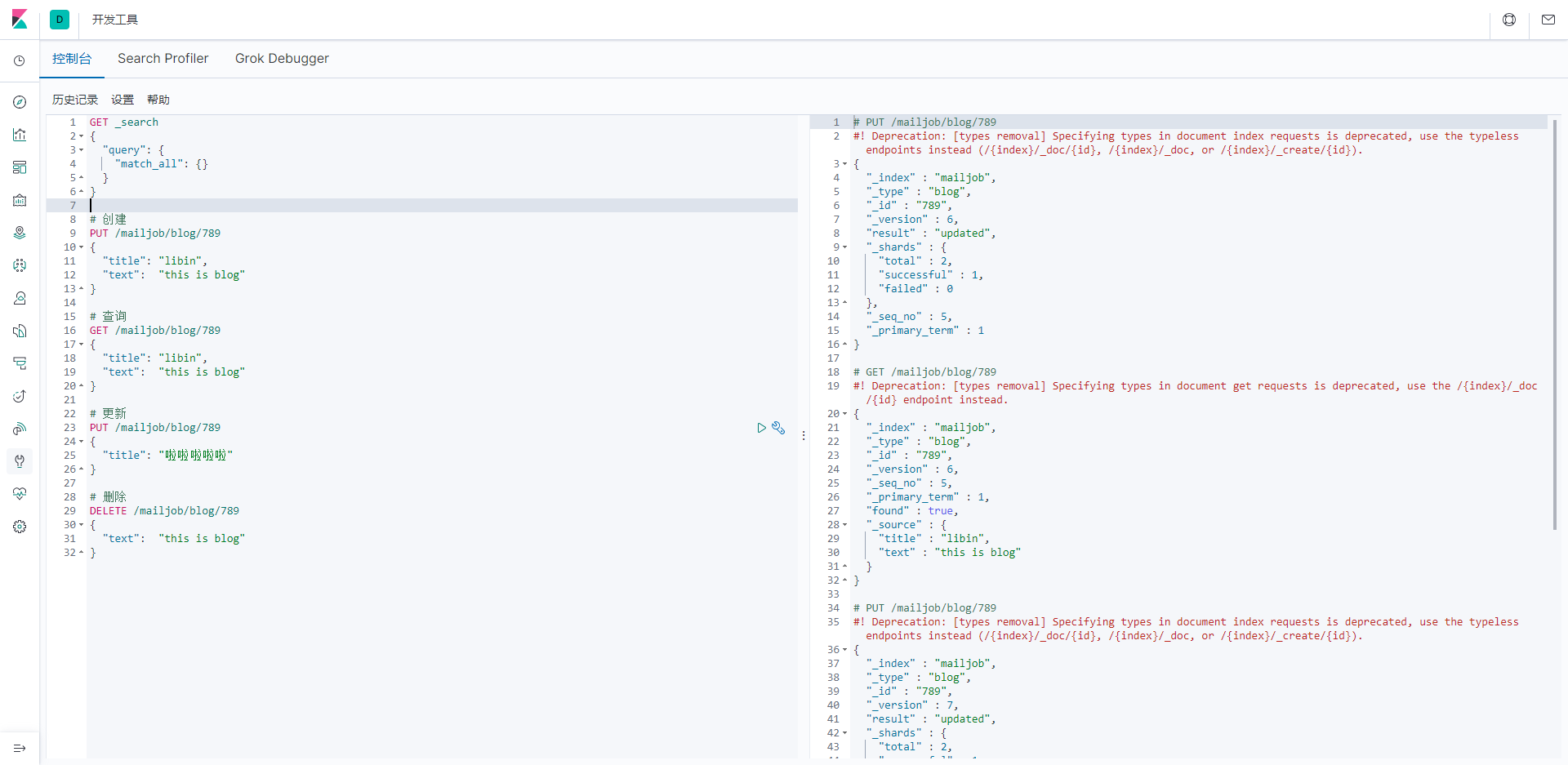
Task: Open the Metrics infrastructure icon
Action: click(x=20, y=298)
